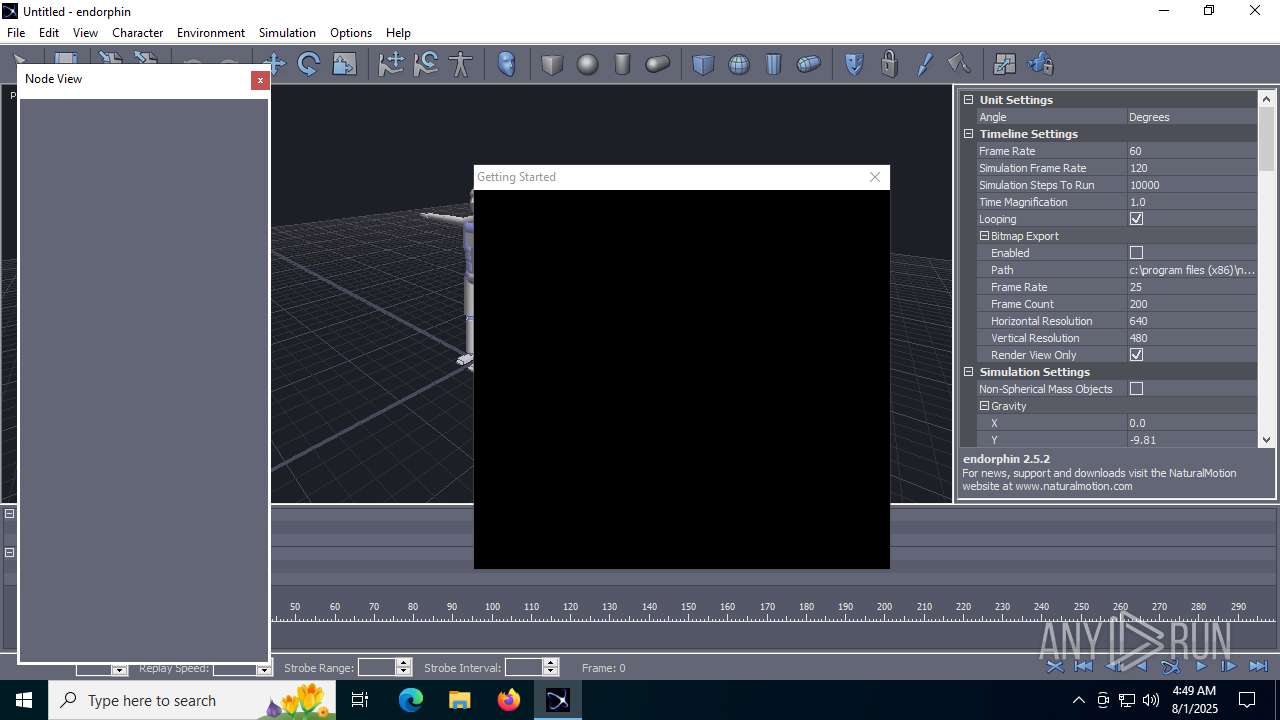Create a gray box mass object
Viewport: 1280px width, 720px height.
tap(552, 64)
